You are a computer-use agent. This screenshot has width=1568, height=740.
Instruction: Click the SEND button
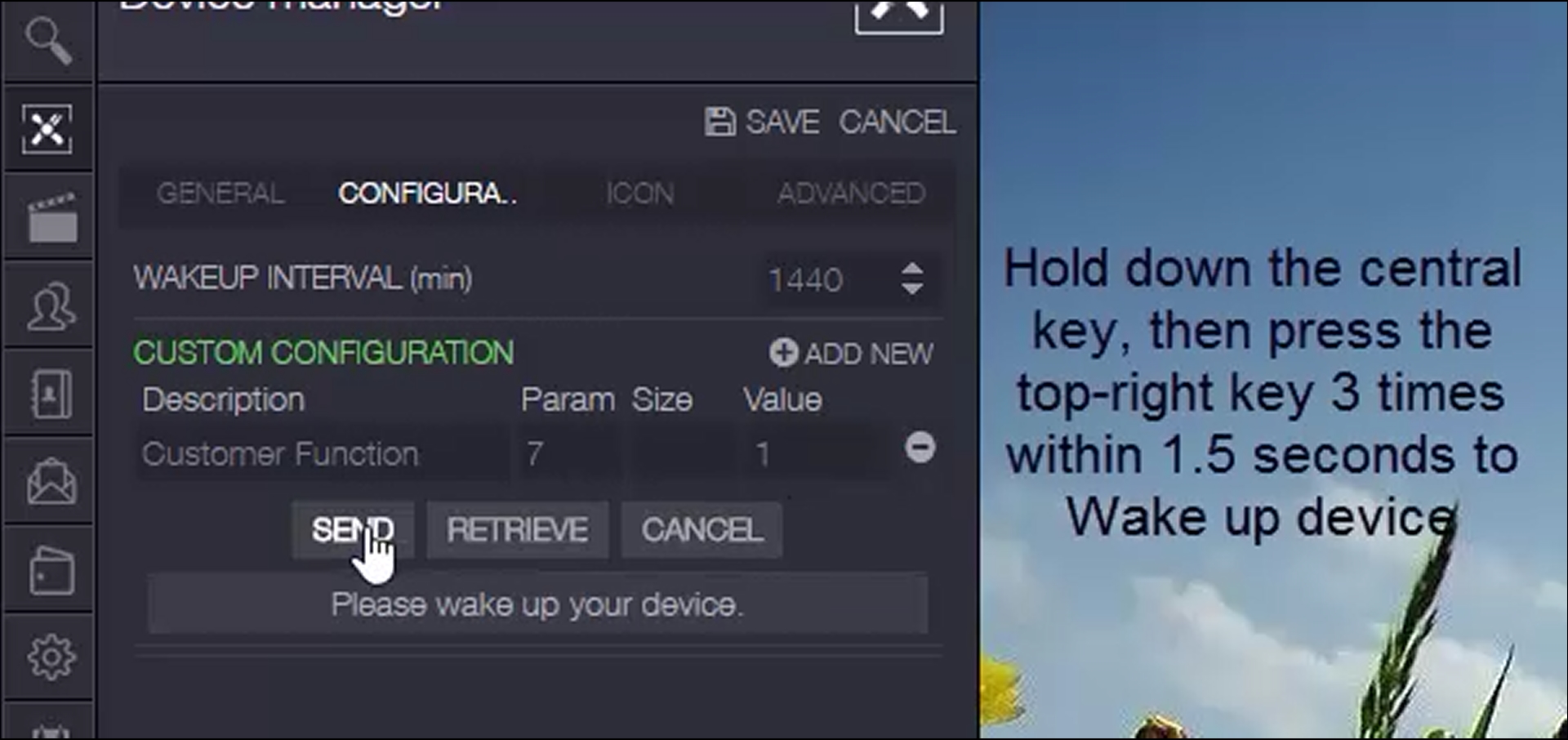(x=353, y=530)
